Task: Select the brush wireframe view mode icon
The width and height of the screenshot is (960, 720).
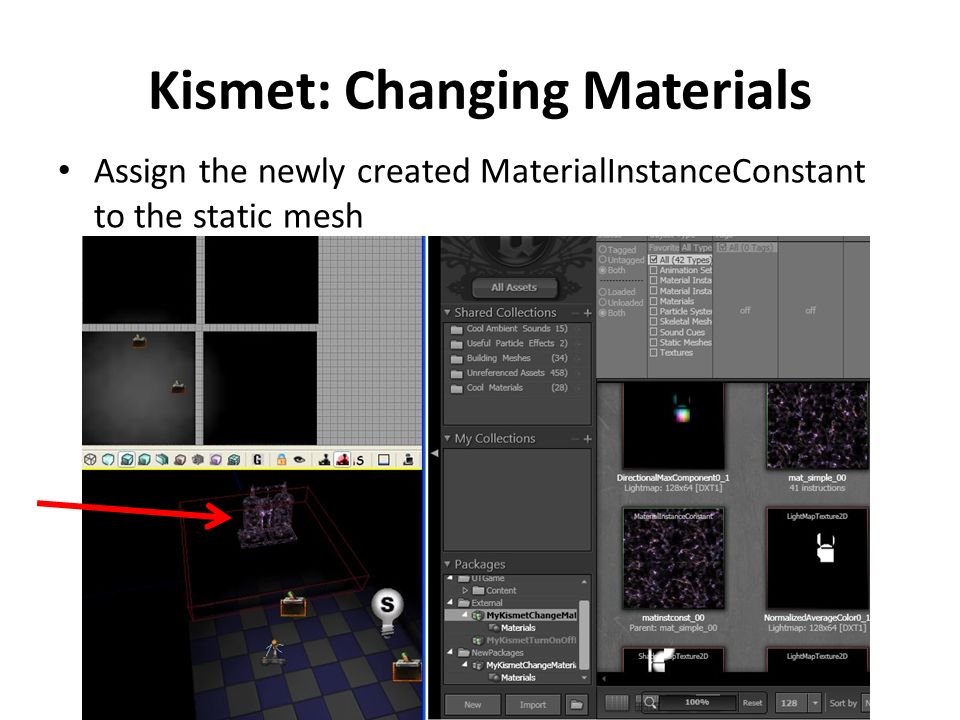Action: coord(108,459)
